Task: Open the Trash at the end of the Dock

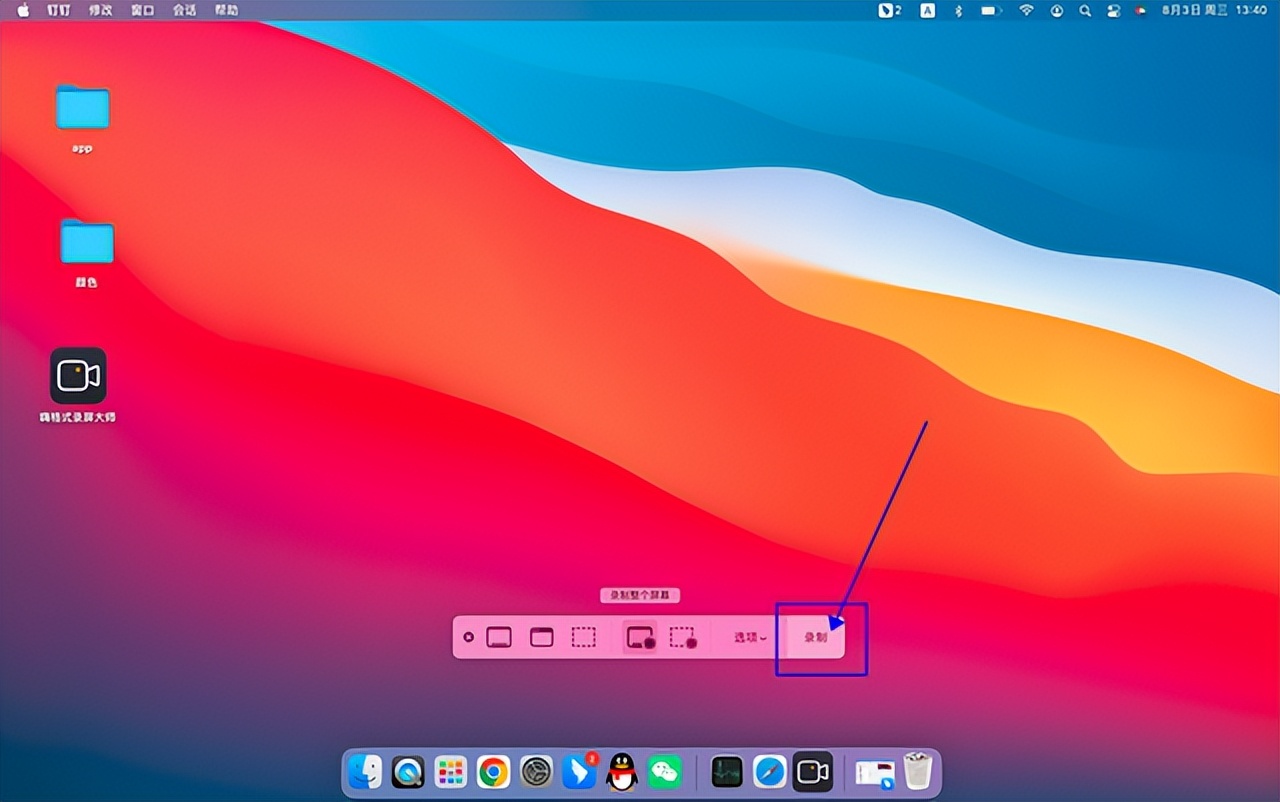Action: click(917, 771)
